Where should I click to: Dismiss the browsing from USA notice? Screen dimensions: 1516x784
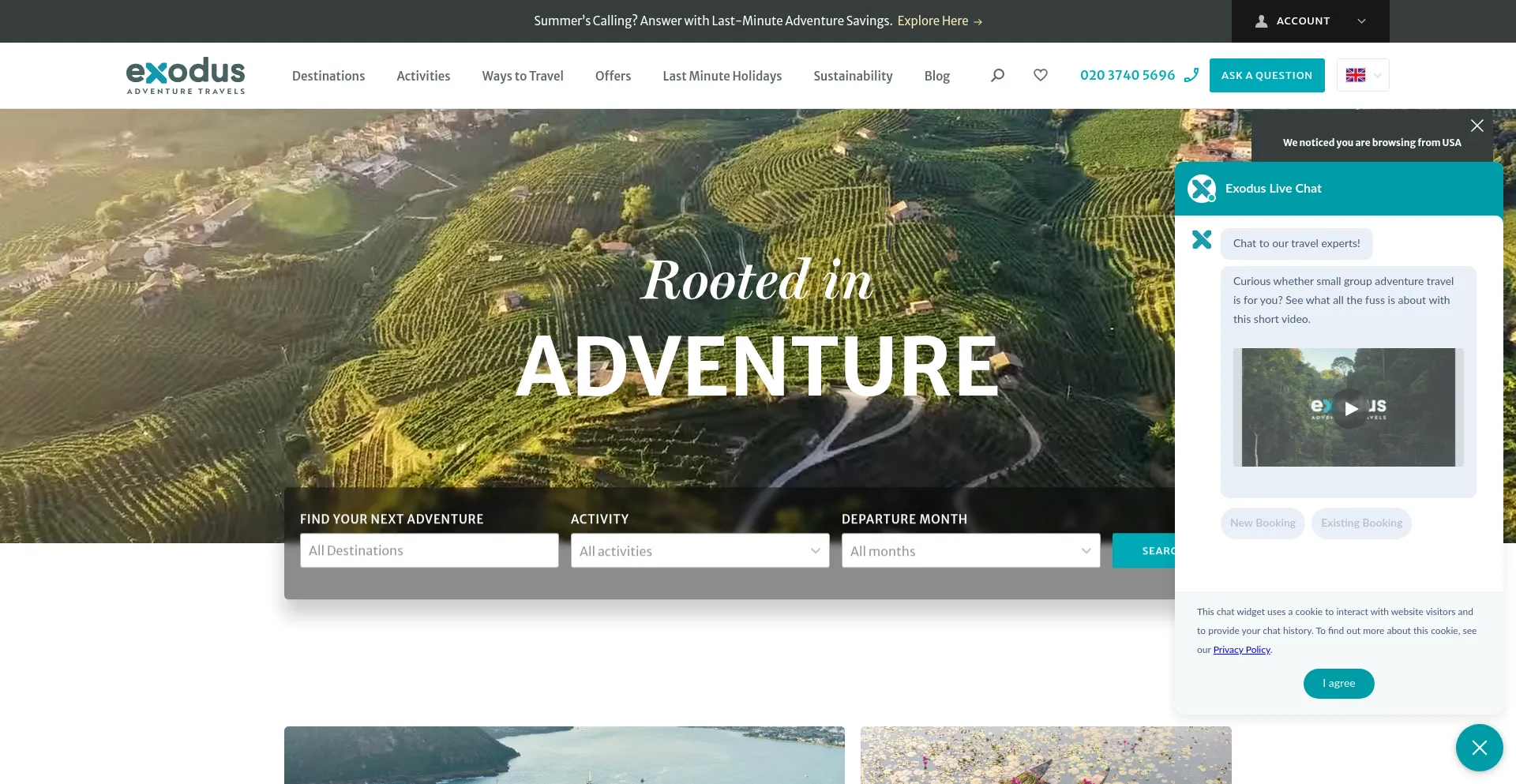click(x=1477, y=126)
